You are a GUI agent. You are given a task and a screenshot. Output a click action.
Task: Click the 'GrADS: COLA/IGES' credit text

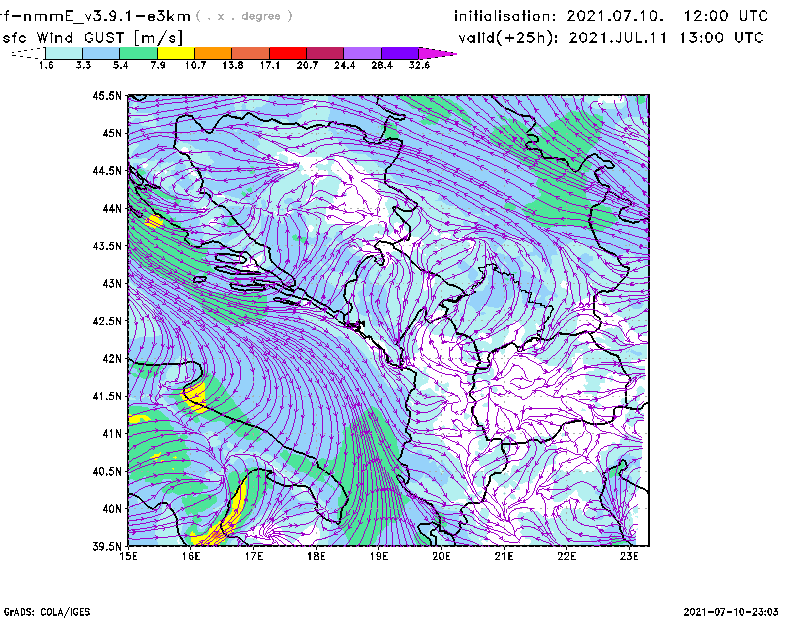click(x=47, y=612)
